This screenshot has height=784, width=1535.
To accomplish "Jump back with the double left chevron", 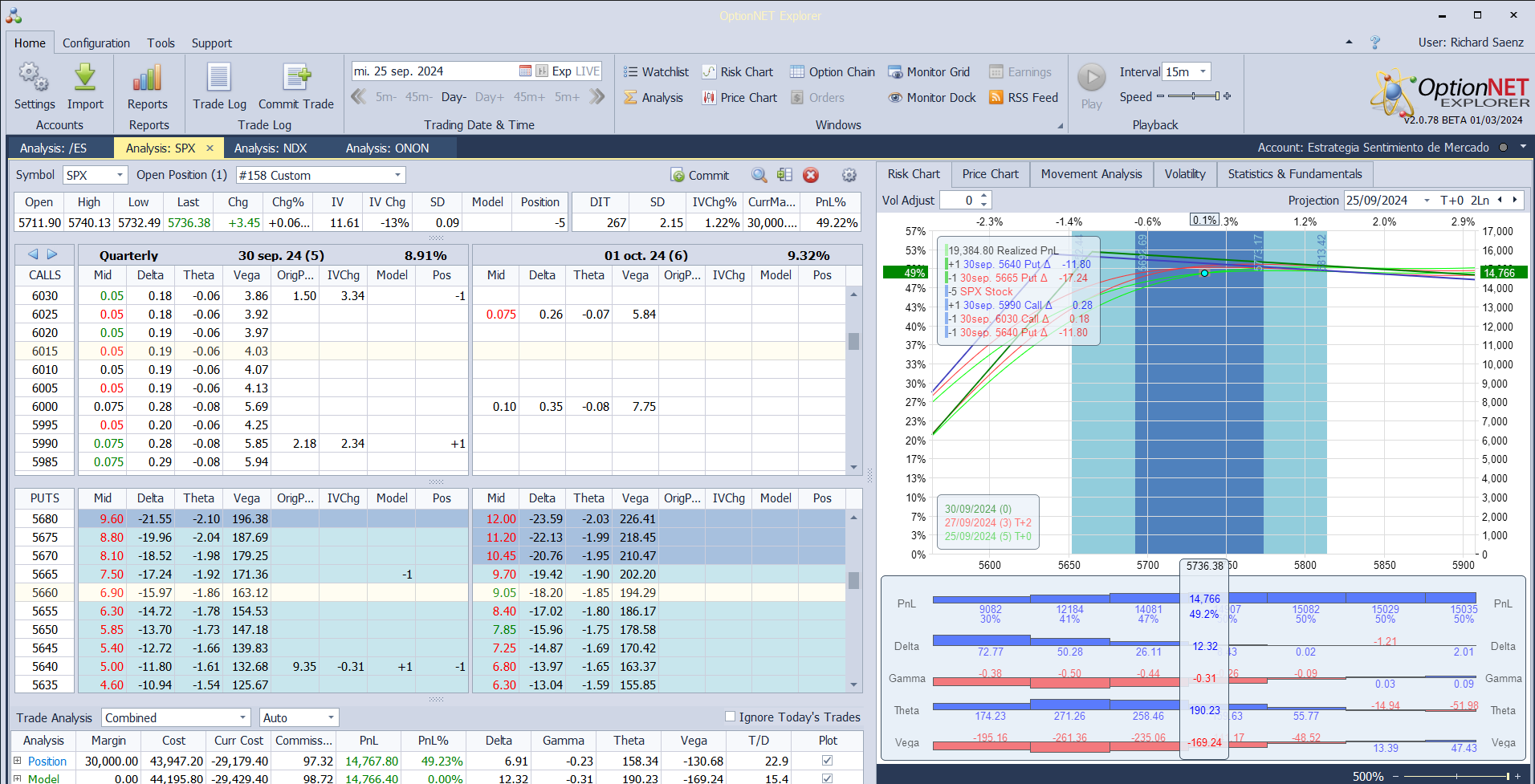I will (359, 97).
